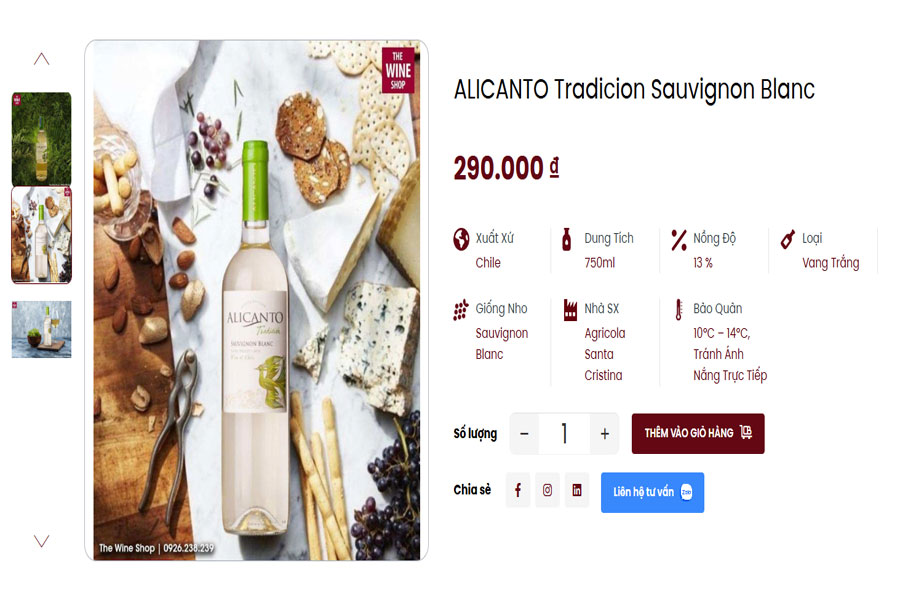This screenshot has height=600, width=900.
Task: Share on LinkedIn icon
Action: click(x=577, y=490)
